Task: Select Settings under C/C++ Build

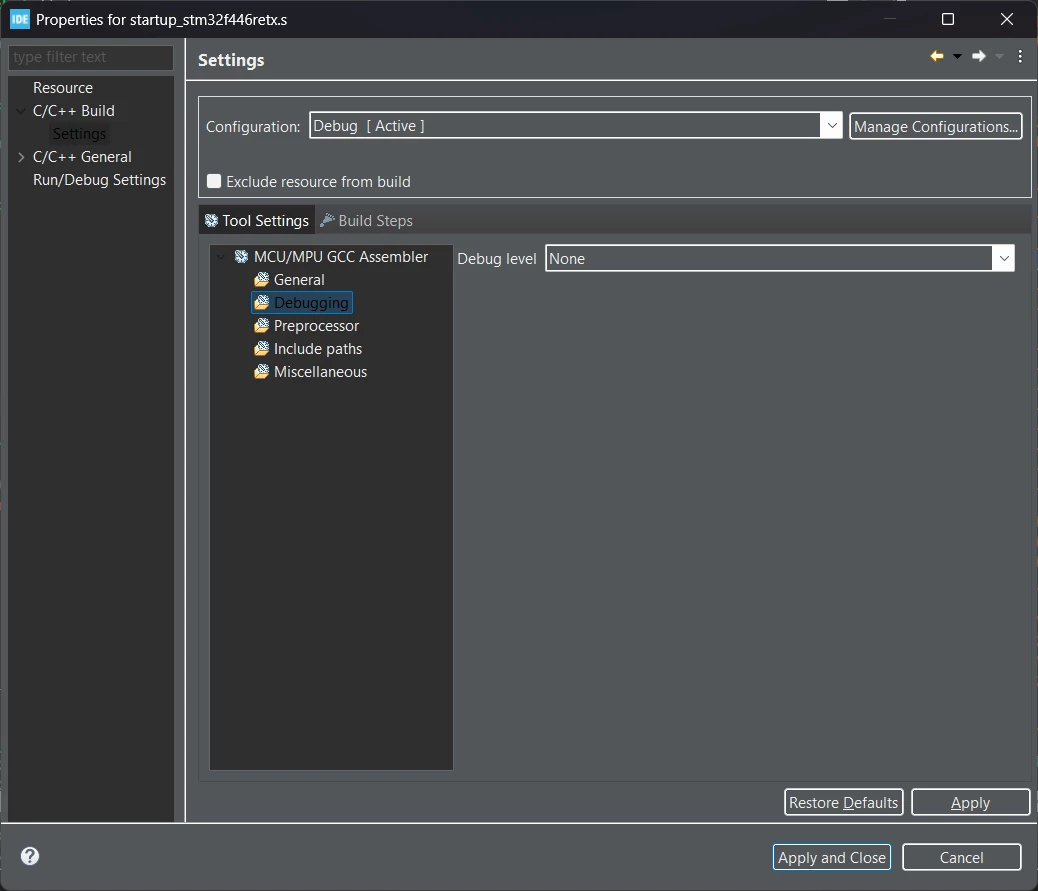Action: 79,134
